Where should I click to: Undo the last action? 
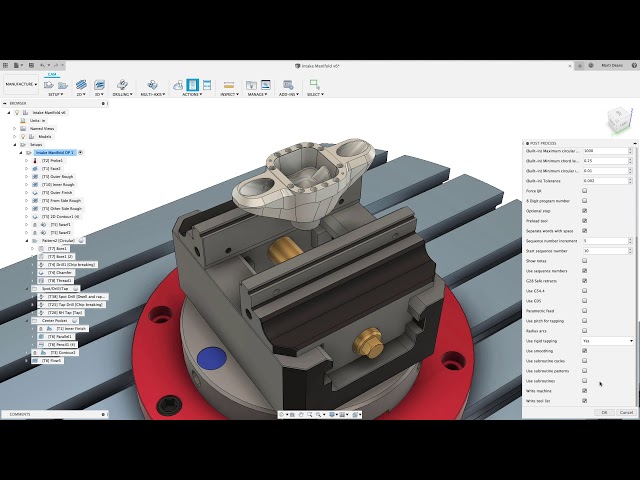click(x=42, y=65)
